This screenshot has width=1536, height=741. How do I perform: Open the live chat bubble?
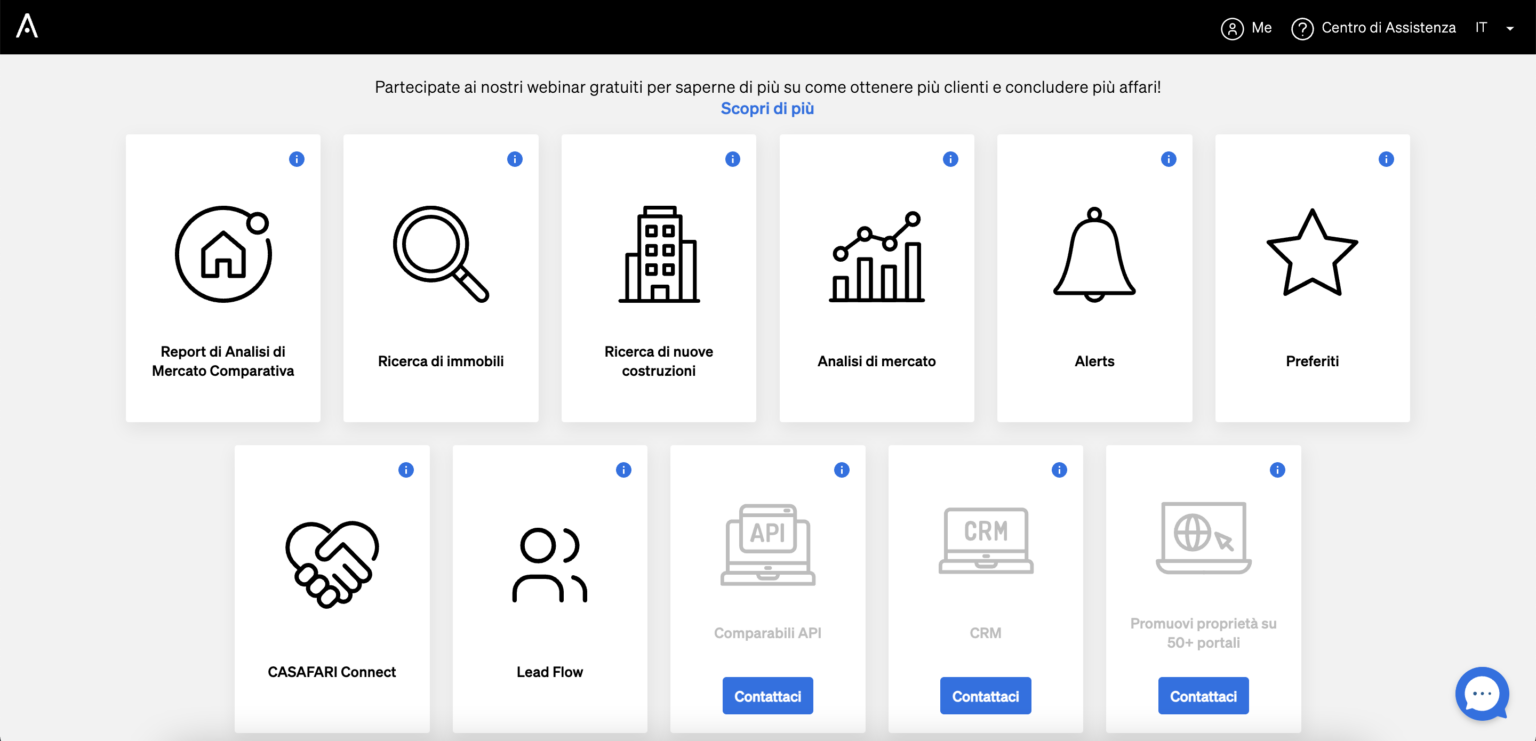tap(1482, 693)
